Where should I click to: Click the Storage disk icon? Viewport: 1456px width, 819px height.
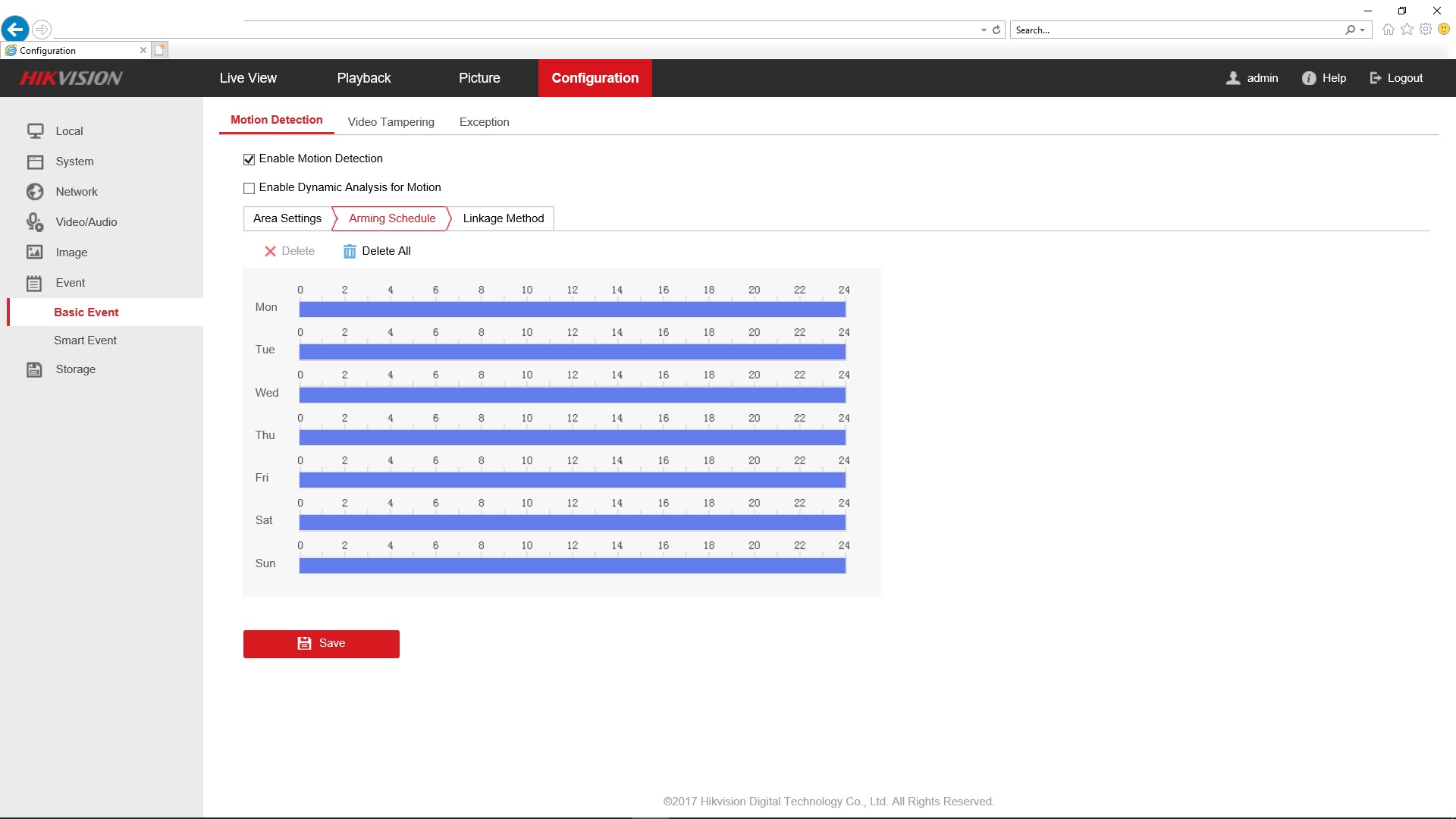35,369
